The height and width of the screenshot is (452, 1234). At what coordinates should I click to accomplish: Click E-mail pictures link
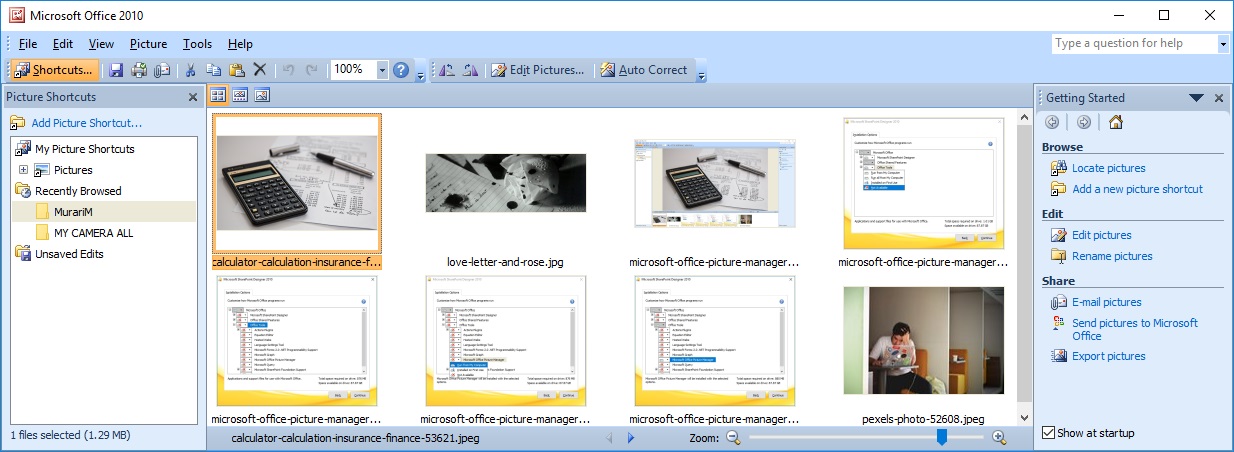(1106, 302)
